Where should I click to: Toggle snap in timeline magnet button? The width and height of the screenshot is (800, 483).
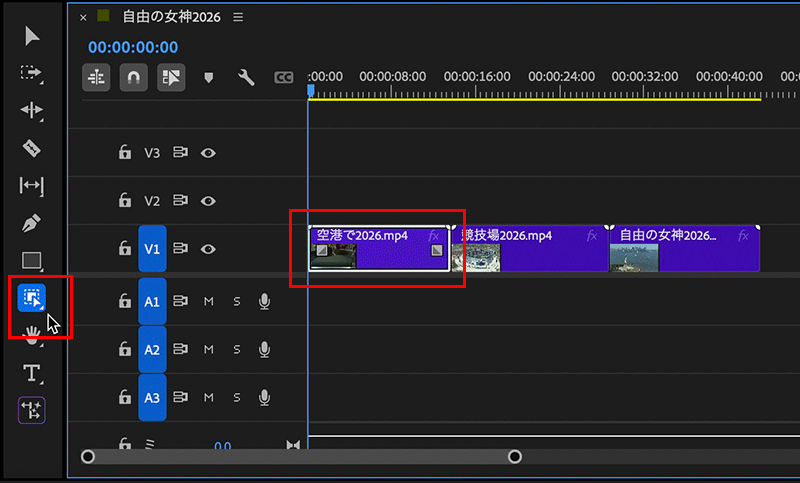[133, 77]
